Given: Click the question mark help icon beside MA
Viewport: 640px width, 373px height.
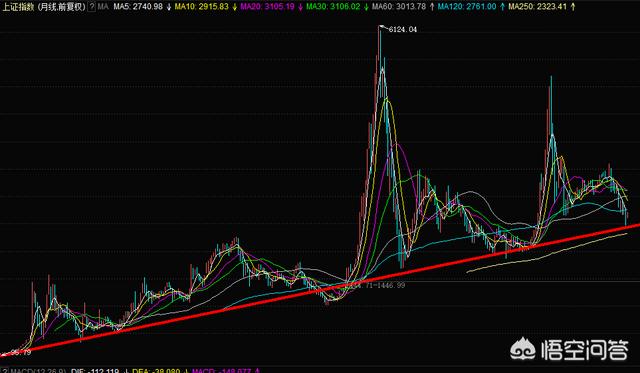Looking at the screenshot, I should [91, 7].
